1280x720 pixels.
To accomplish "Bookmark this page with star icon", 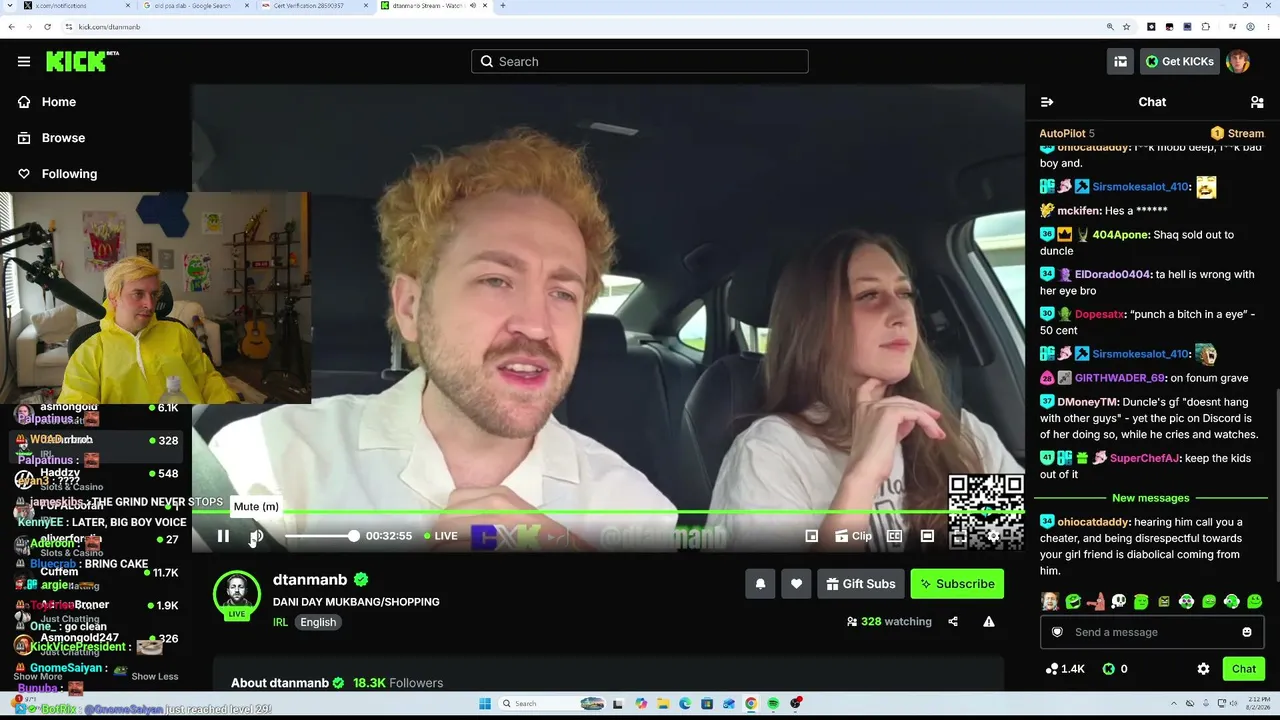I will point(1127,27).
